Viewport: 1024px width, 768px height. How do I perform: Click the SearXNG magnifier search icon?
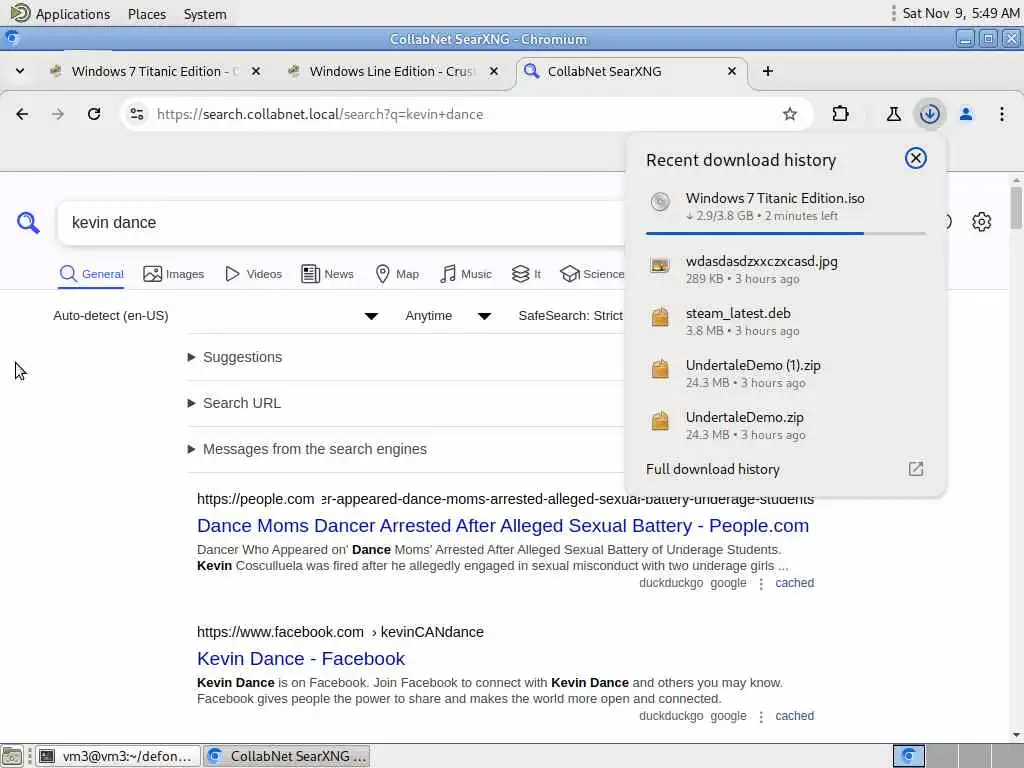pyautogui.click(x=27, y=223)
